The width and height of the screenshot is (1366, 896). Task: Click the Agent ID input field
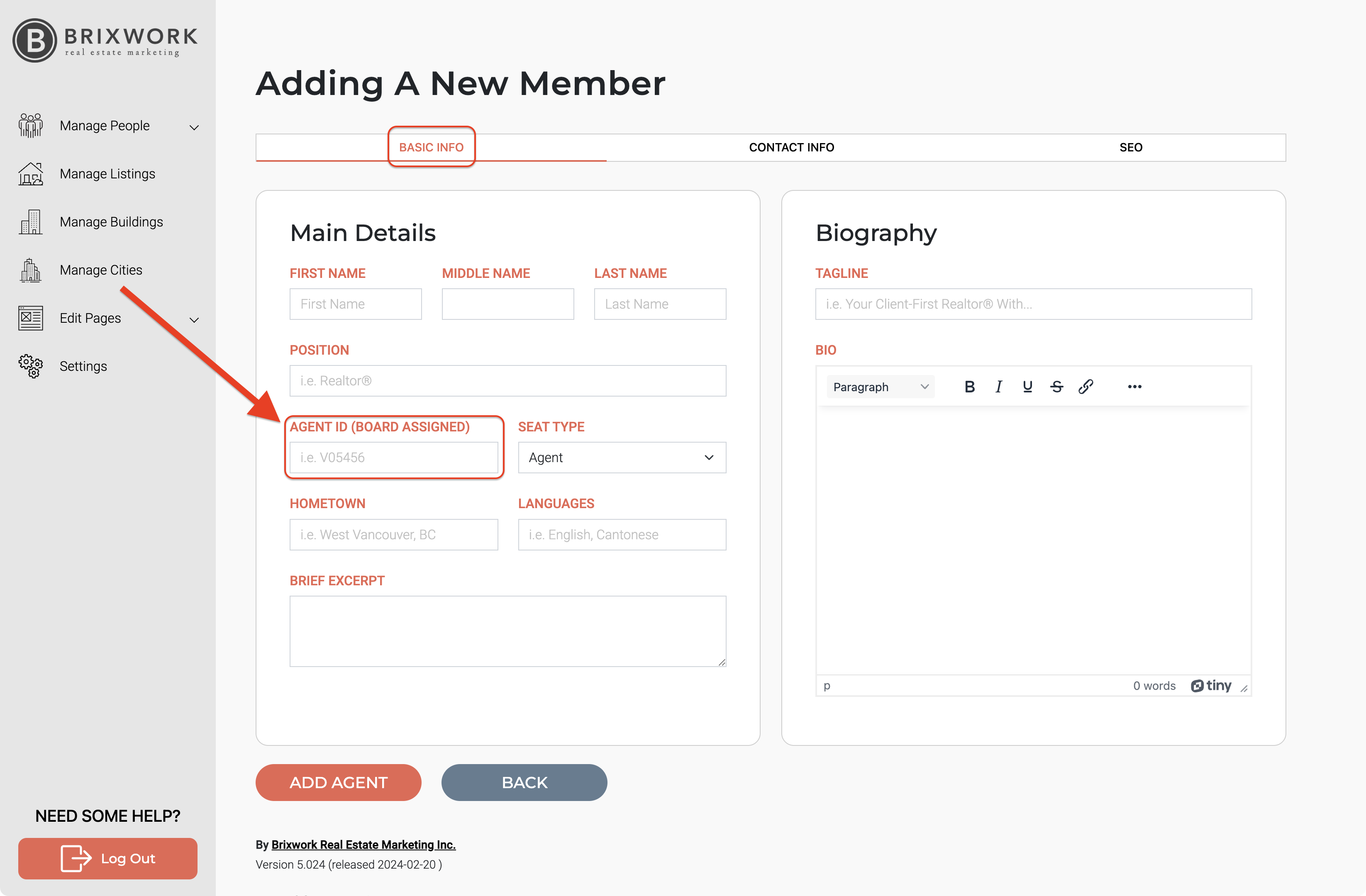pyautogui.click(x=394, y=457)
